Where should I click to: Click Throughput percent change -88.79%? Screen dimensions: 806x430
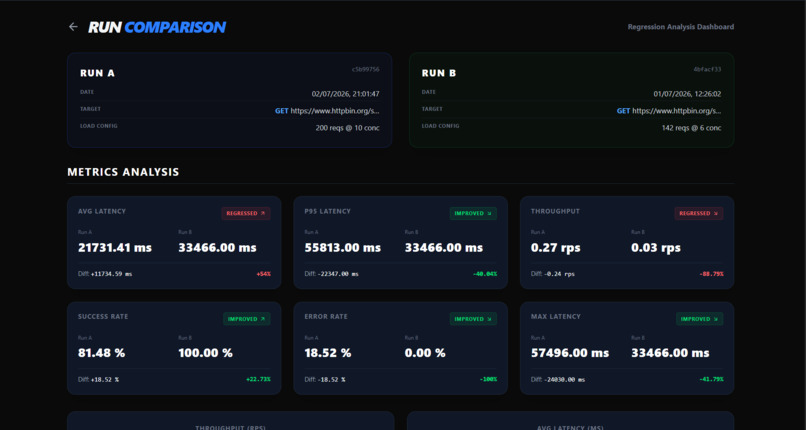pyautogui.click(x=711, y=274)
